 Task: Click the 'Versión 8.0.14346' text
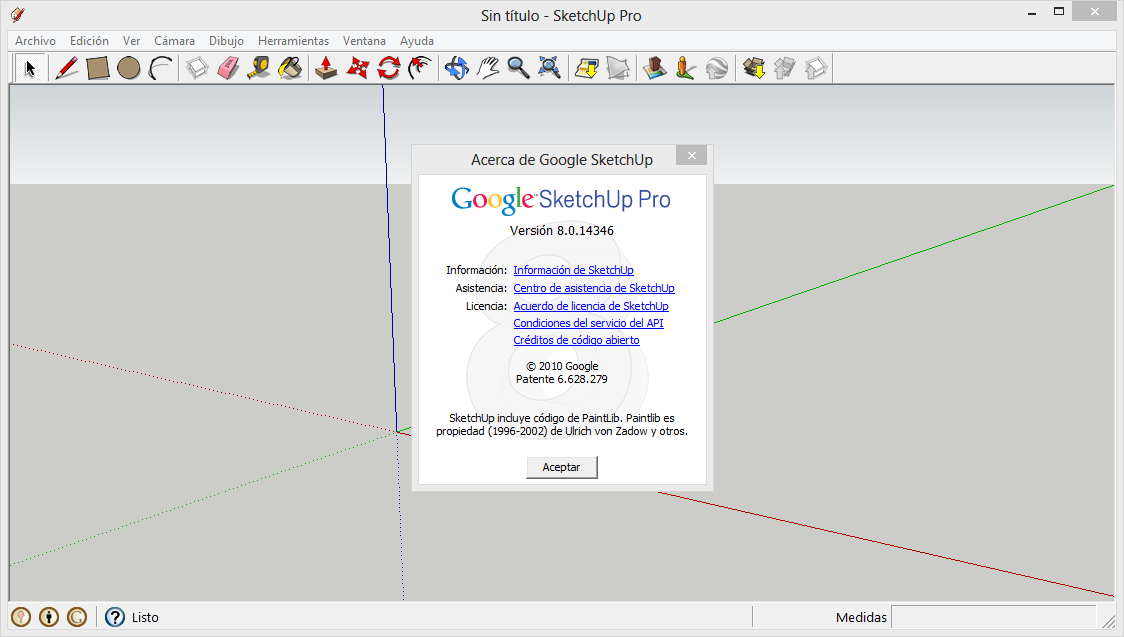coord(561,231)
